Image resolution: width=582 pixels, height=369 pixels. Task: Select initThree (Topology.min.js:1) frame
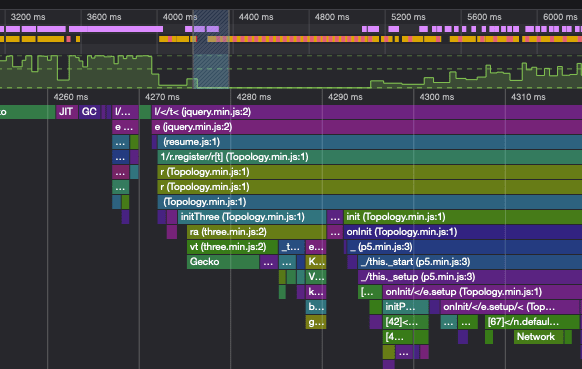[x=252, y=217]
